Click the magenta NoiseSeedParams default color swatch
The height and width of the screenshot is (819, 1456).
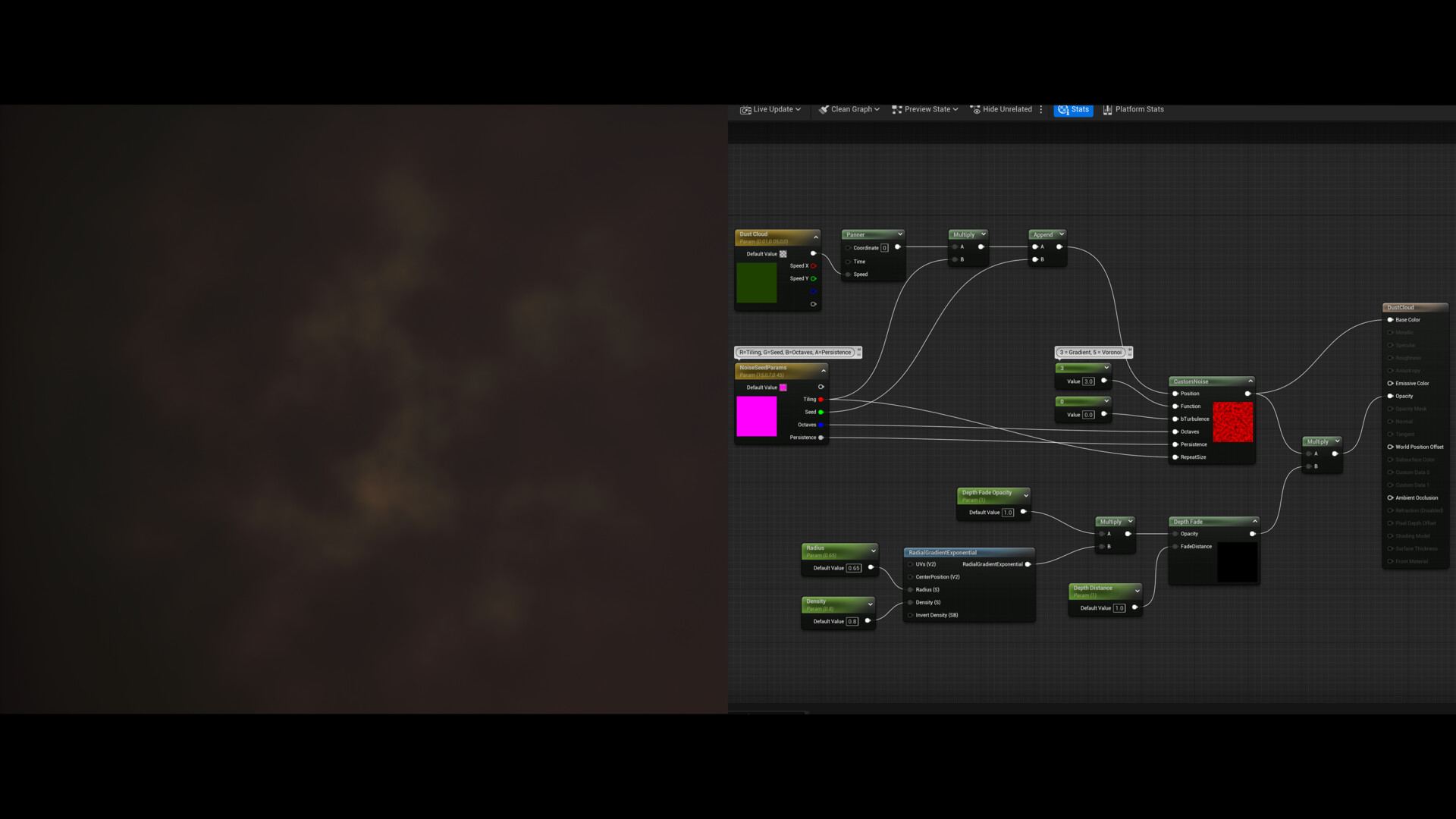tap(783, 388)
